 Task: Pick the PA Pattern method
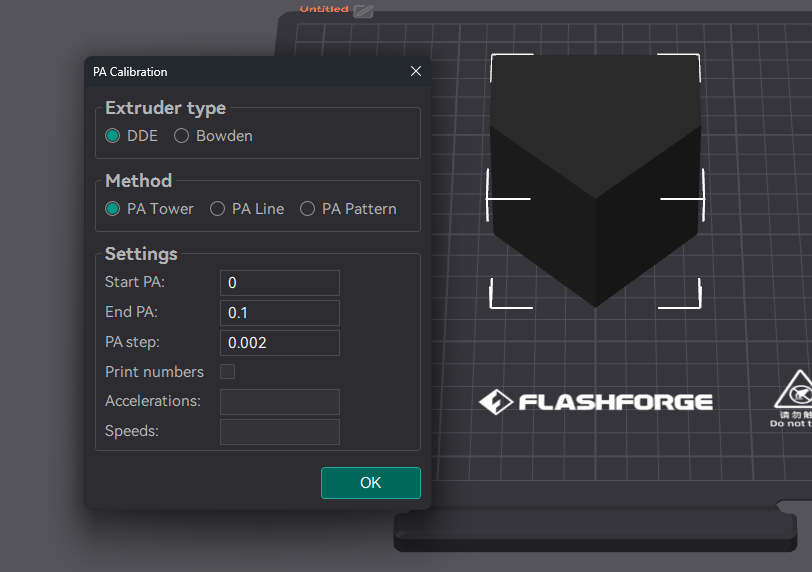(307, 209)
